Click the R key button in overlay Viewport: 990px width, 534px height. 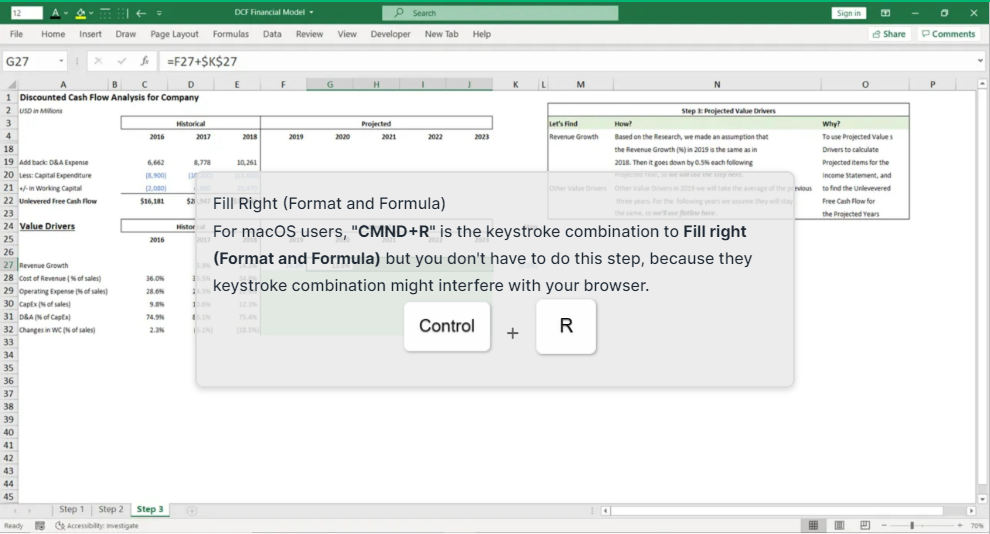pyautogui.click(x=566, y=326)
